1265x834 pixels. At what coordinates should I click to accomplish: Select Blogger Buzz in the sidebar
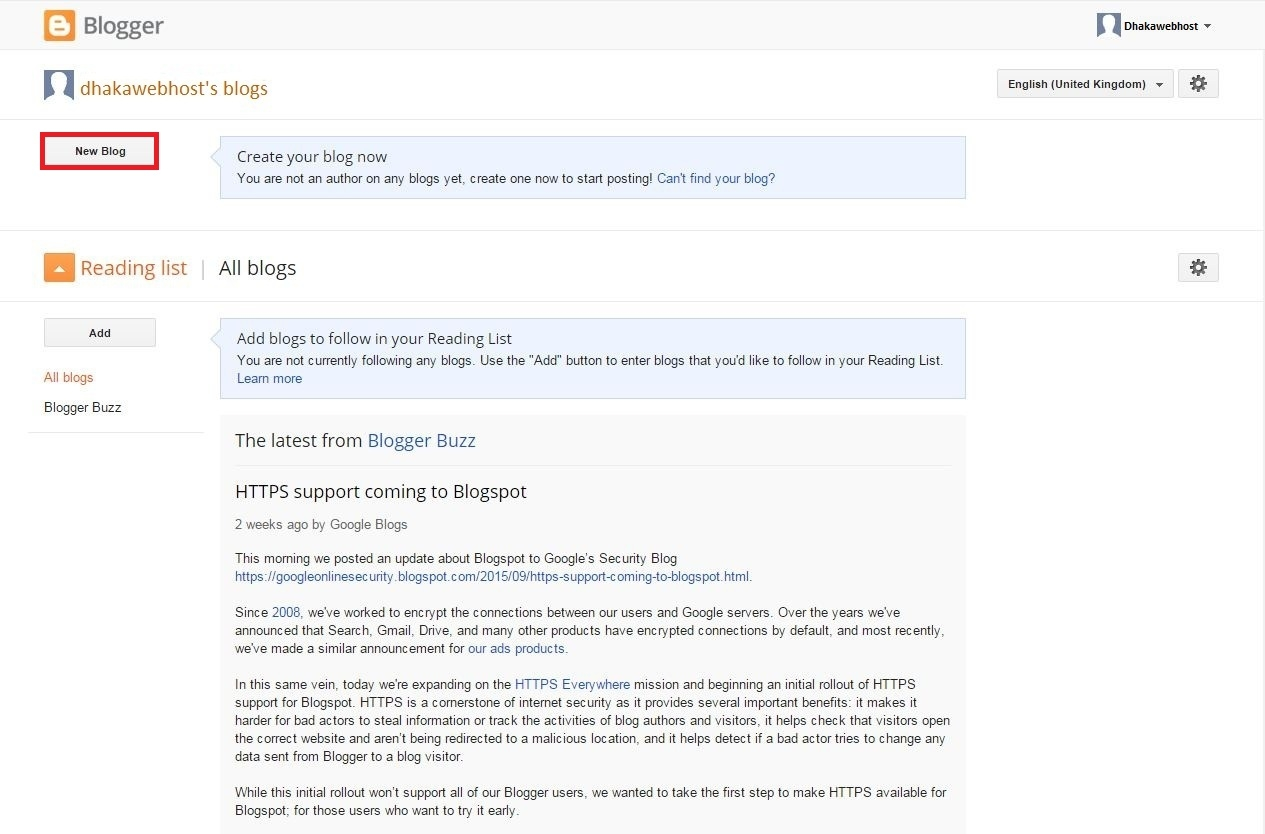click(82, 408)
